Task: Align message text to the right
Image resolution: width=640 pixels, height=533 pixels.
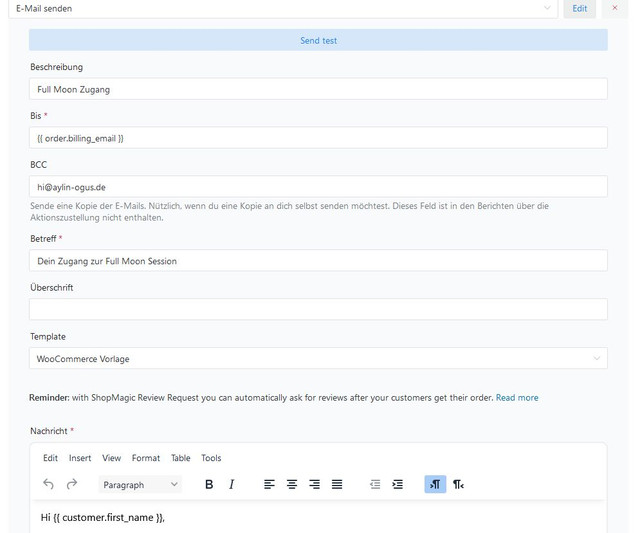Action: 314,484
